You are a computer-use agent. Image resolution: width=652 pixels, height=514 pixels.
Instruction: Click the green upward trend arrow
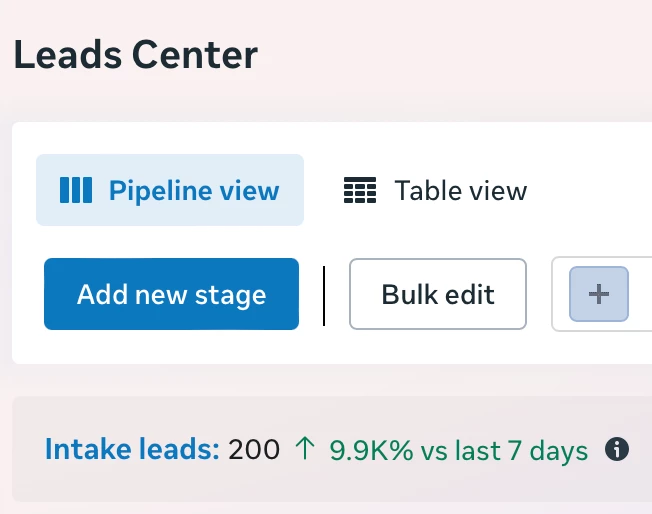click(x=305, y=449)
